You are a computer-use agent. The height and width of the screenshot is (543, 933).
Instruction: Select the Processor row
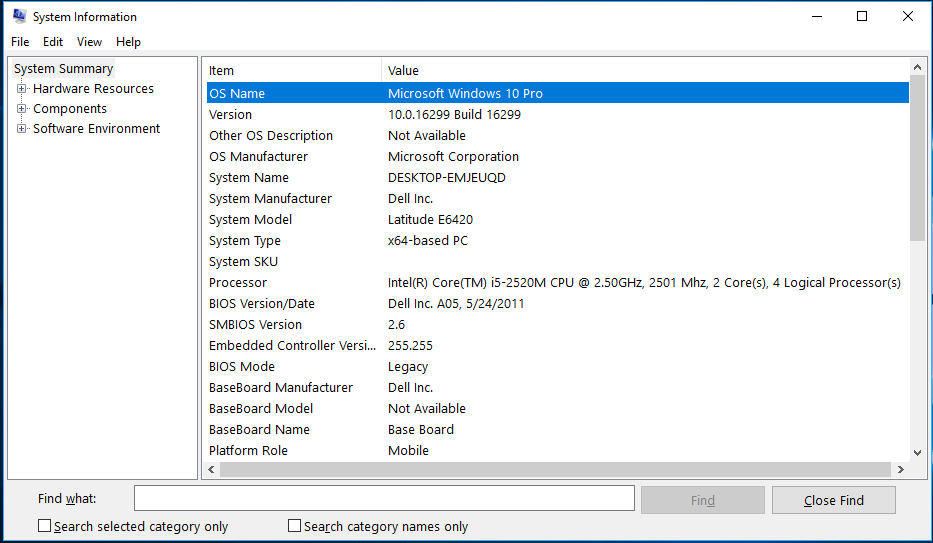pyautogui.click(x=558, y=283)
